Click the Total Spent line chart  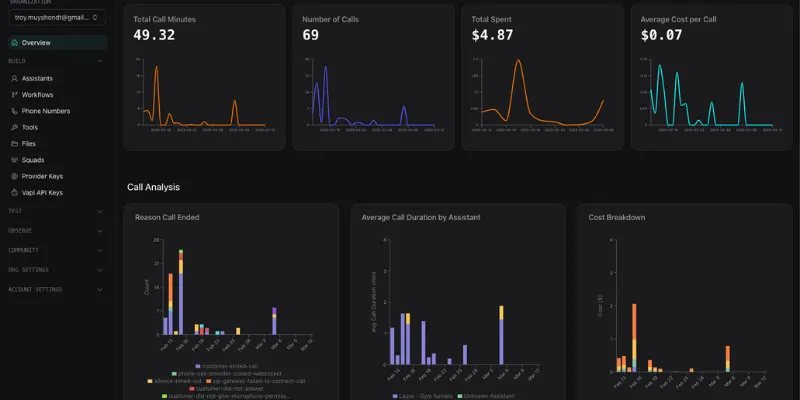(542, 95)
